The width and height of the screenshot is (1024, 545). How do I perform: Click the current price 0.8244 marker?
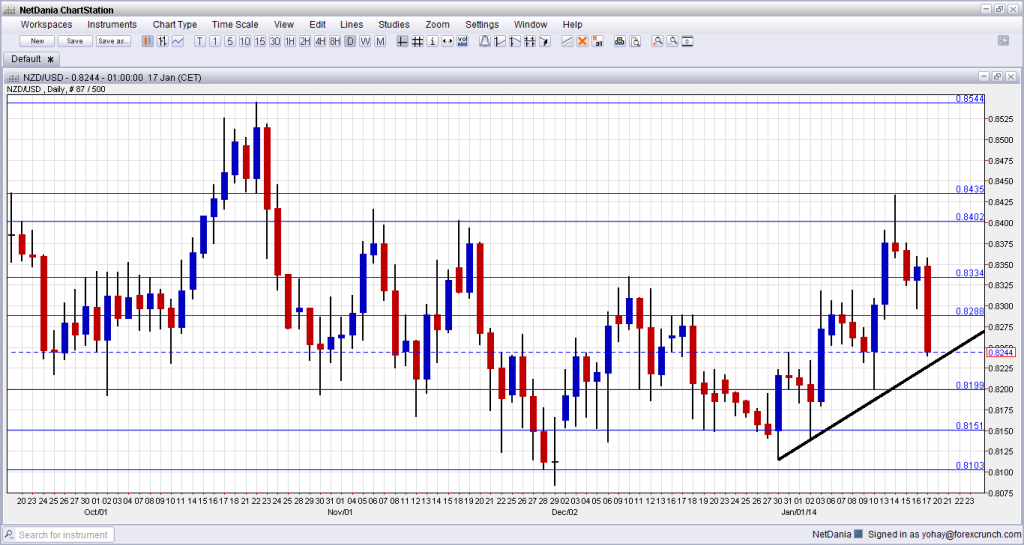1000,352
